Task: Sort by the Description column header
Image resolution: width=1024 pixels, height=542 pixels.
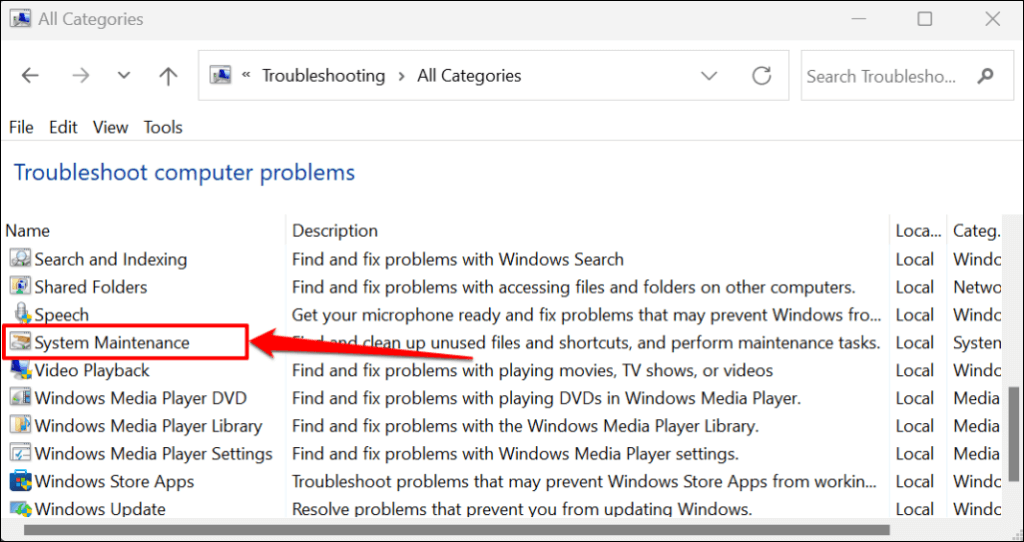Action: (x=335, y=231)
